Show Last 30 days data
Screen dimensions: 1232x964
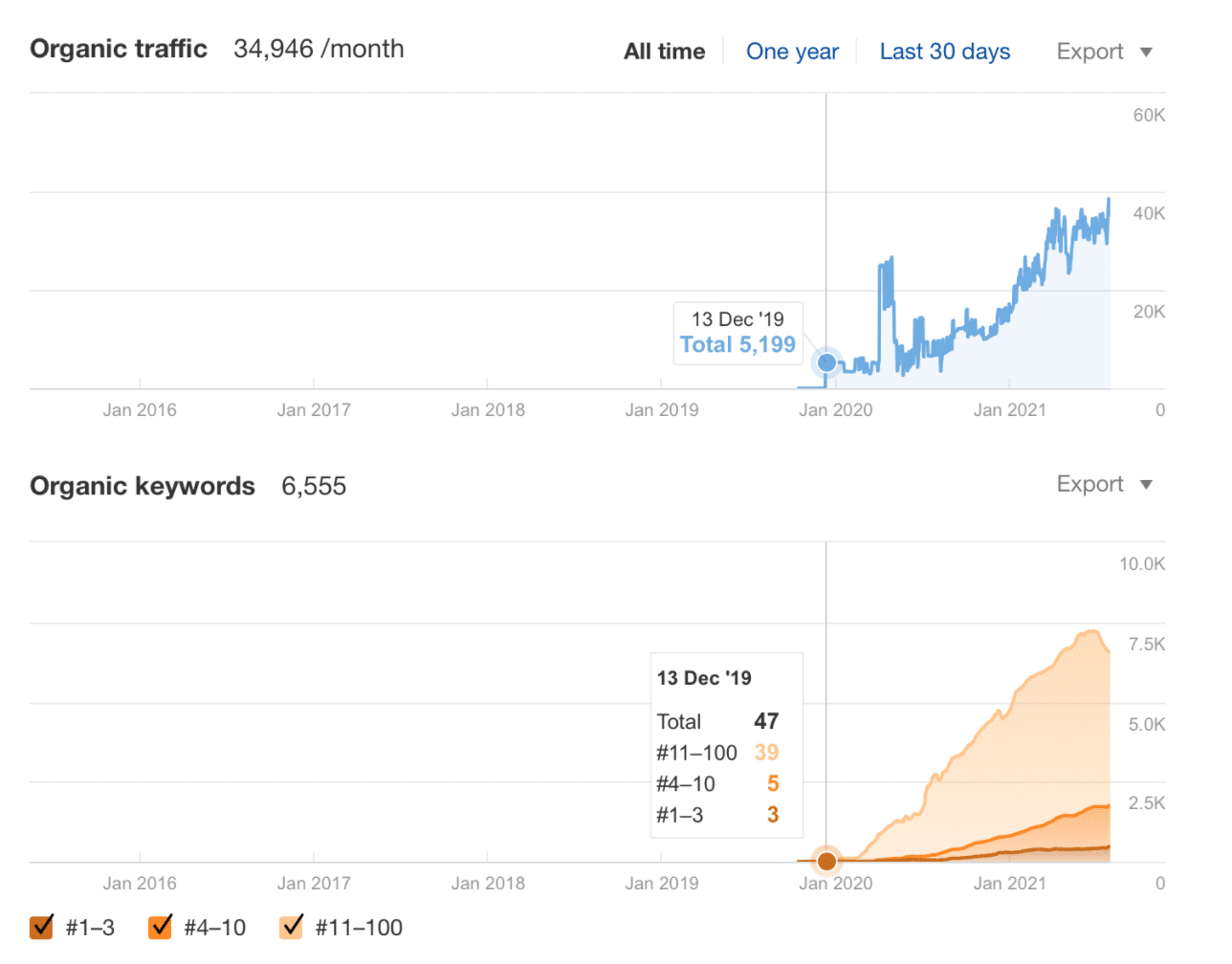point(945,52)
